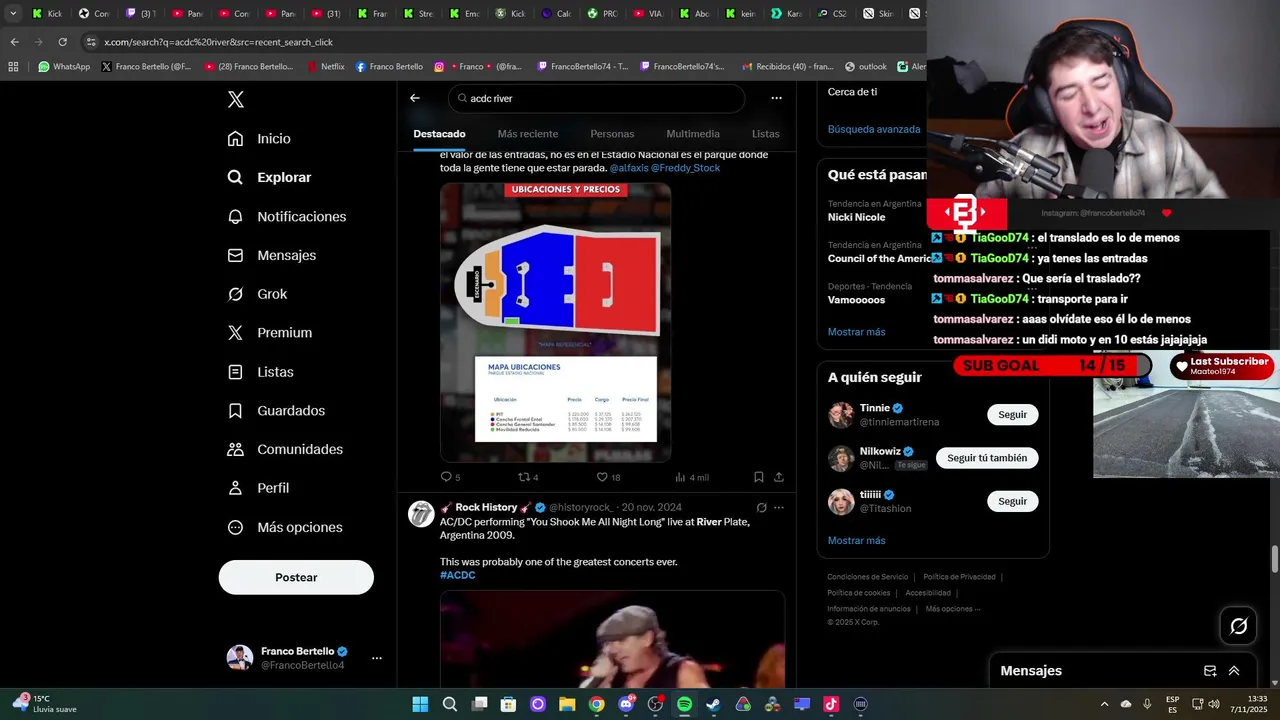
Task: Switch to Multimedia tab
Action: coord(693,134)
